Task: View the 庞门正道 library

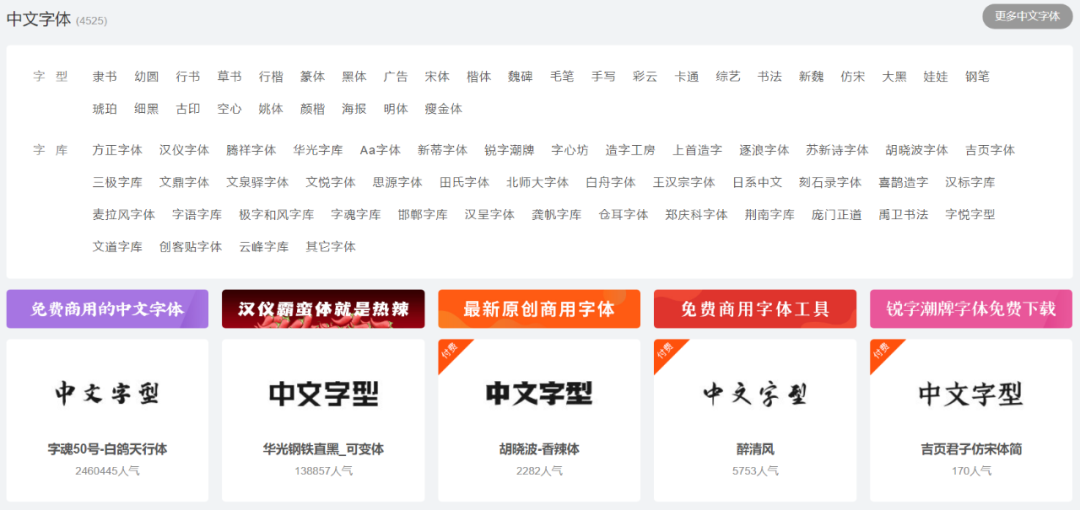Action: point(836,214)
